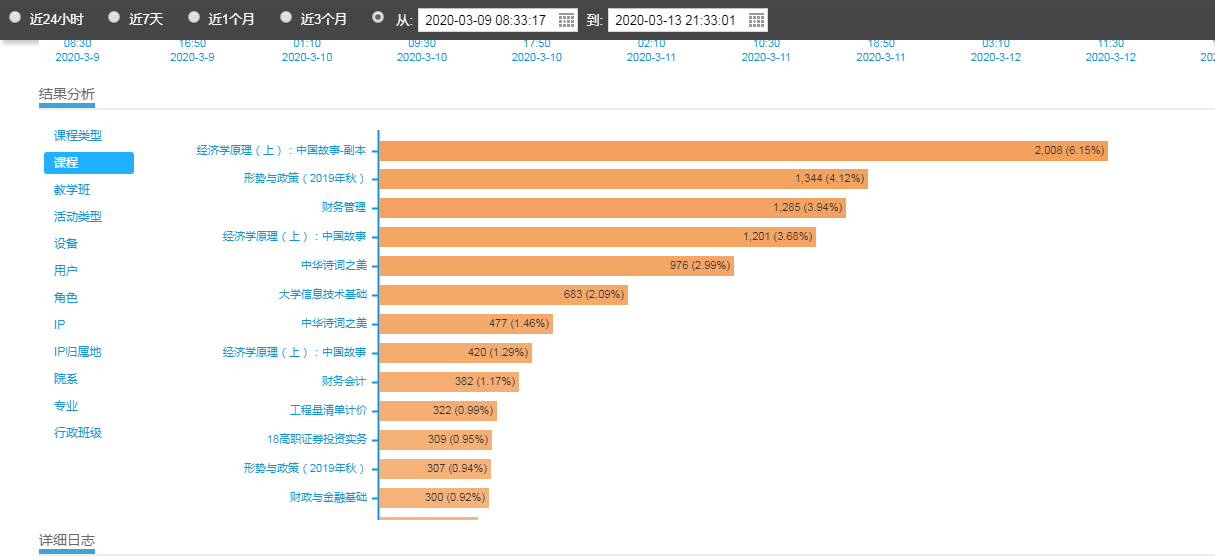The height and width of the screenshot is (560, 1215).
Task: Click the 财务管理 bar with 1,285
Action: 612,208
